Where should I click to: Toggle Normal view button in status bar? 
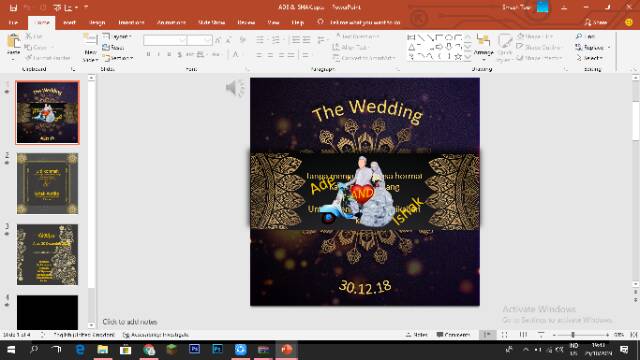point(487,335)
